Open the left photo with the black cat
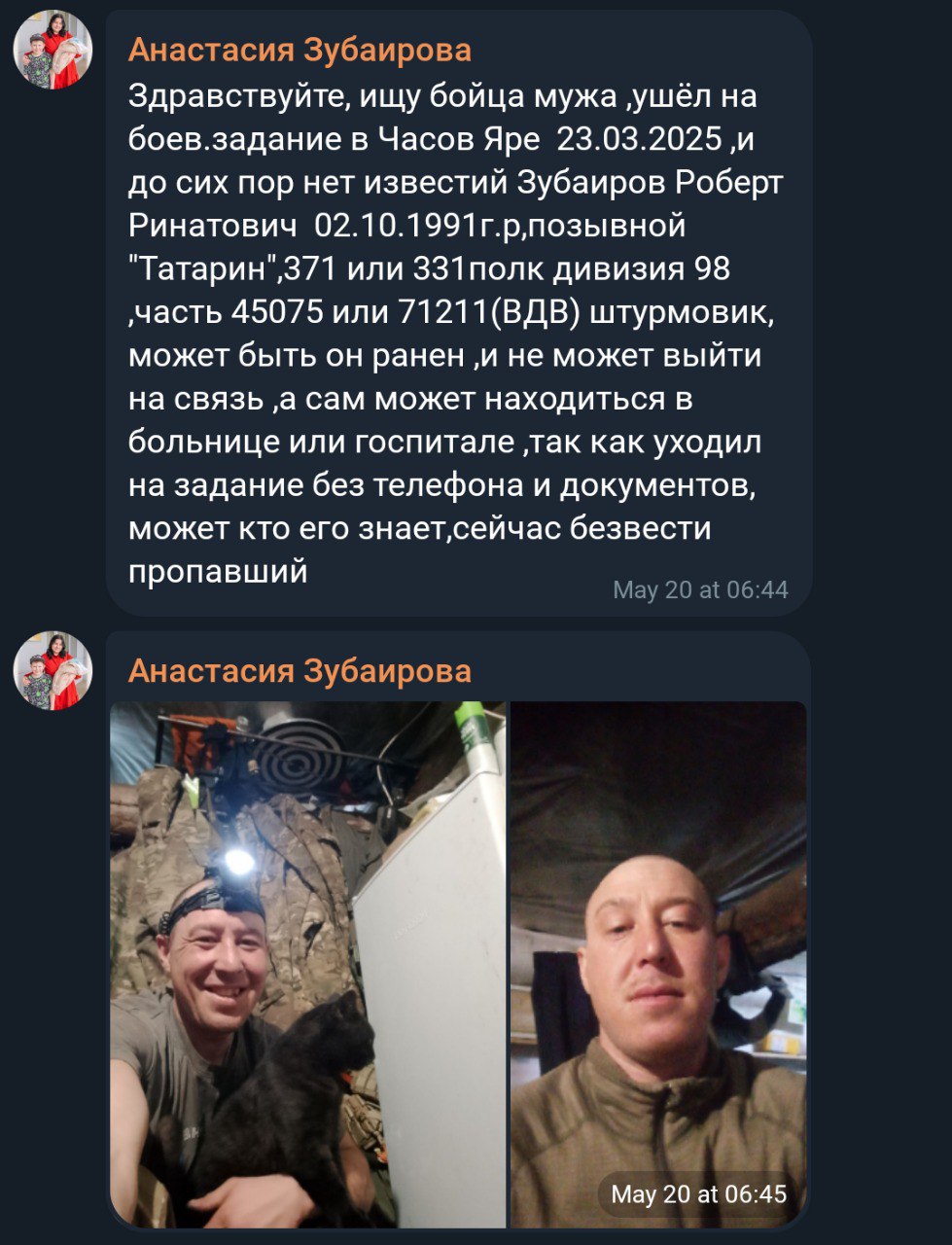The width and height of the screenshot is (952, 1245). (307, 964)
